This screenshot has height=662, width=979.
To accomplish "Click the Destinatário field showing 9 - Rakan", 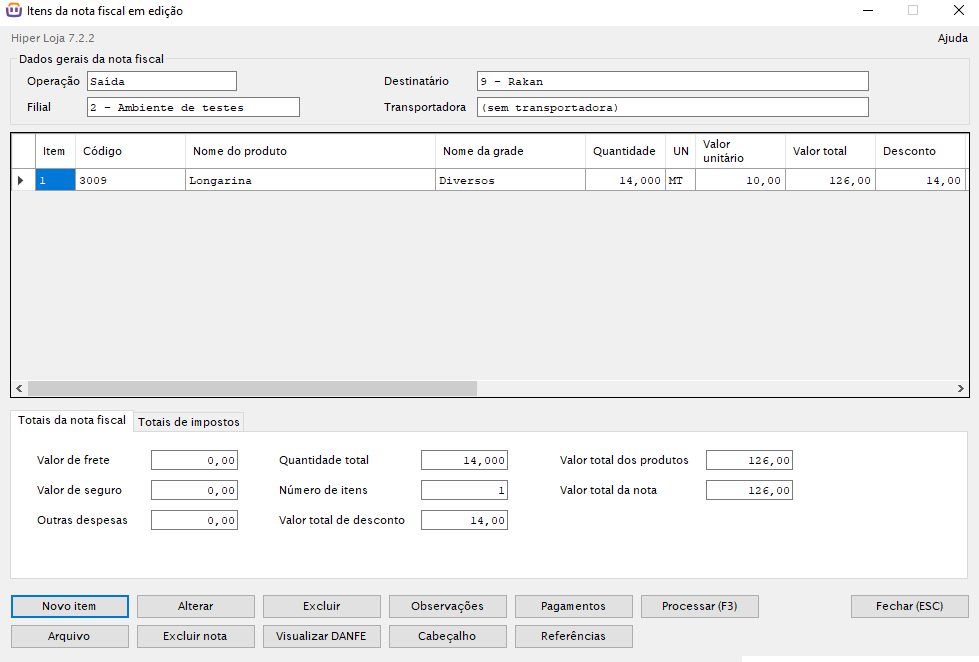I will [672, 81].
